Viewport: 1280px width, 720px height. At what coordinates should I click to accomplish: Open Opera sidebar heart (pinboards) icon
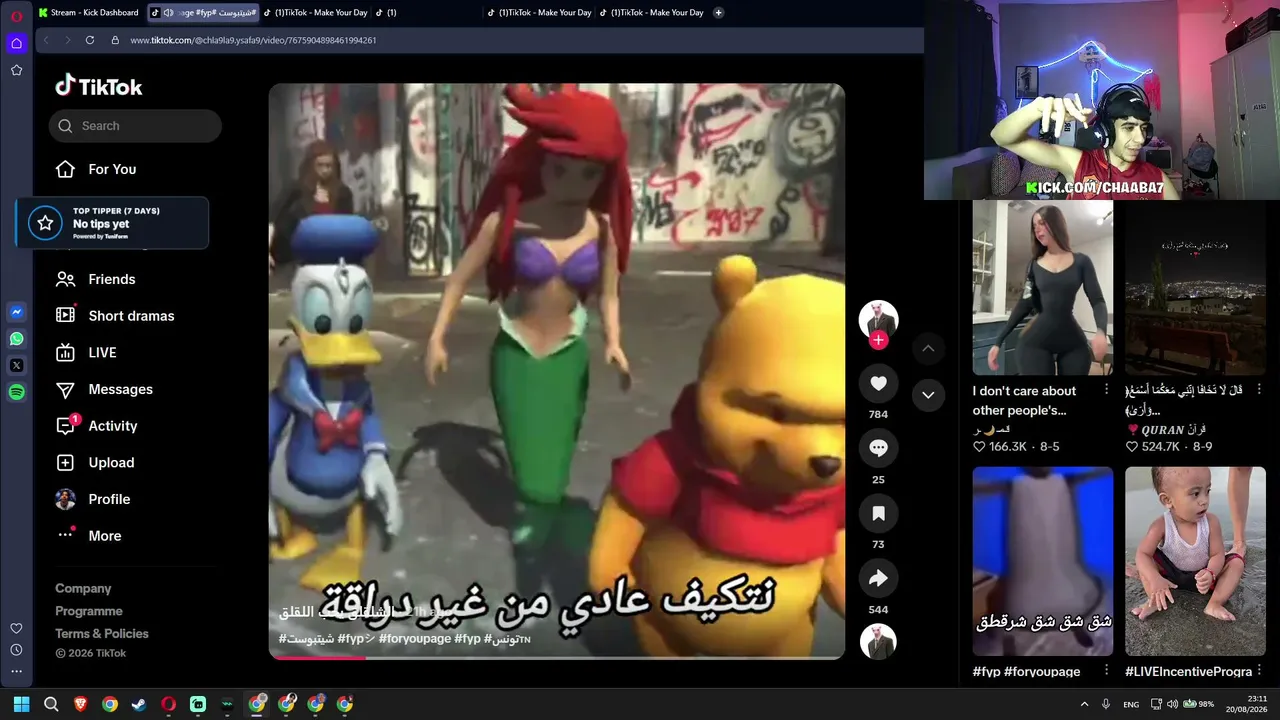coord(16,628)
